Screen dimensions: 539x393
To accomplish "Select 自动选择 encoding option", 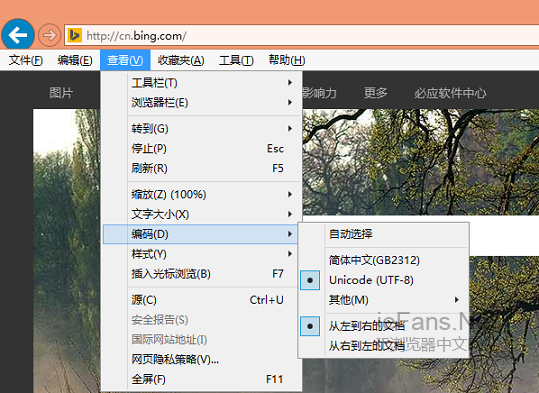I will 384,234.
